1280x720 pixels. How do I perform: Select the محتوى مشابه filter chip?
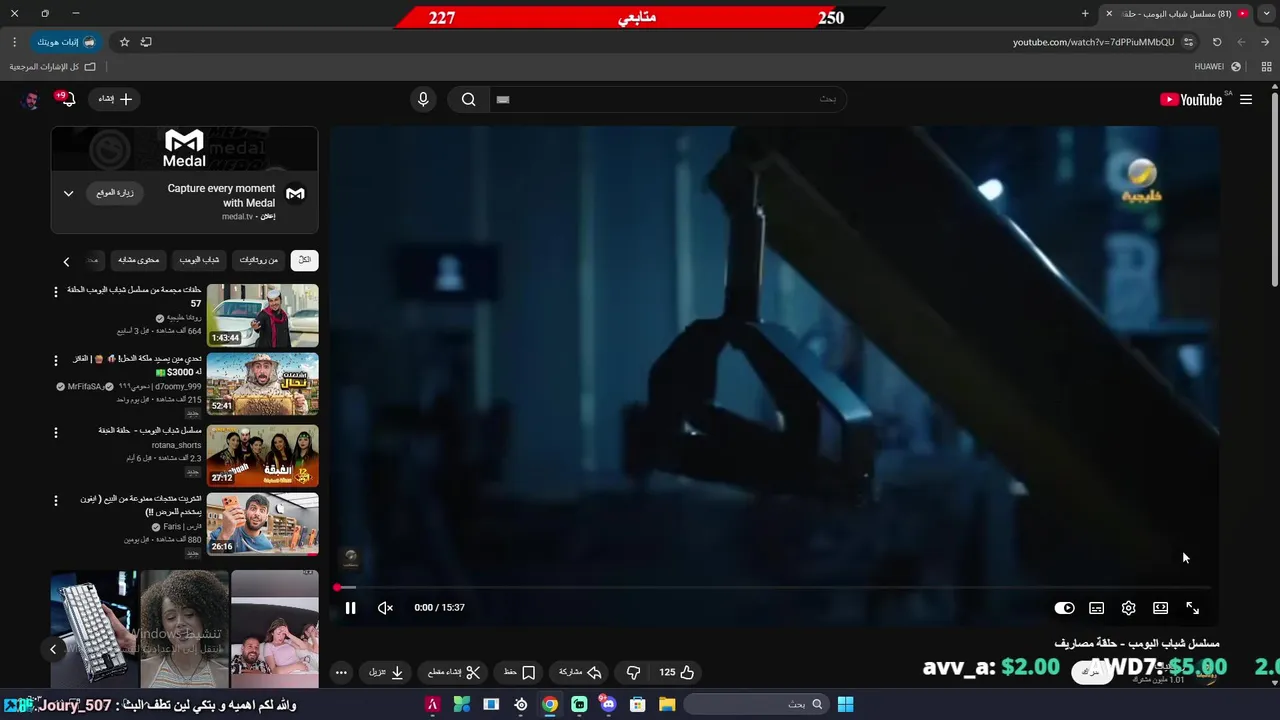(139, 260)
